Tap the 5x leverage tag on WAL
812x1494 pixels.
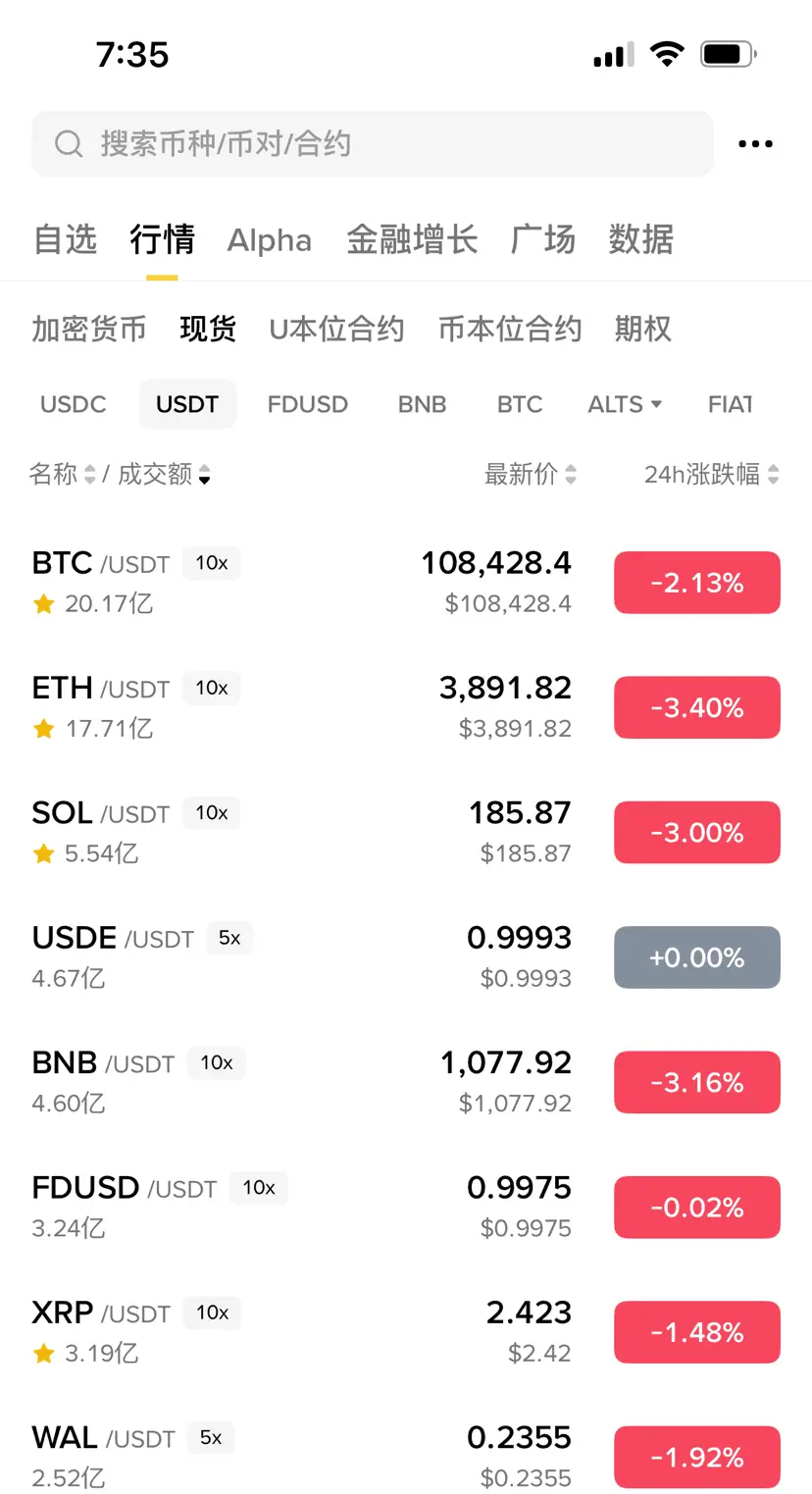(211, 1438)
